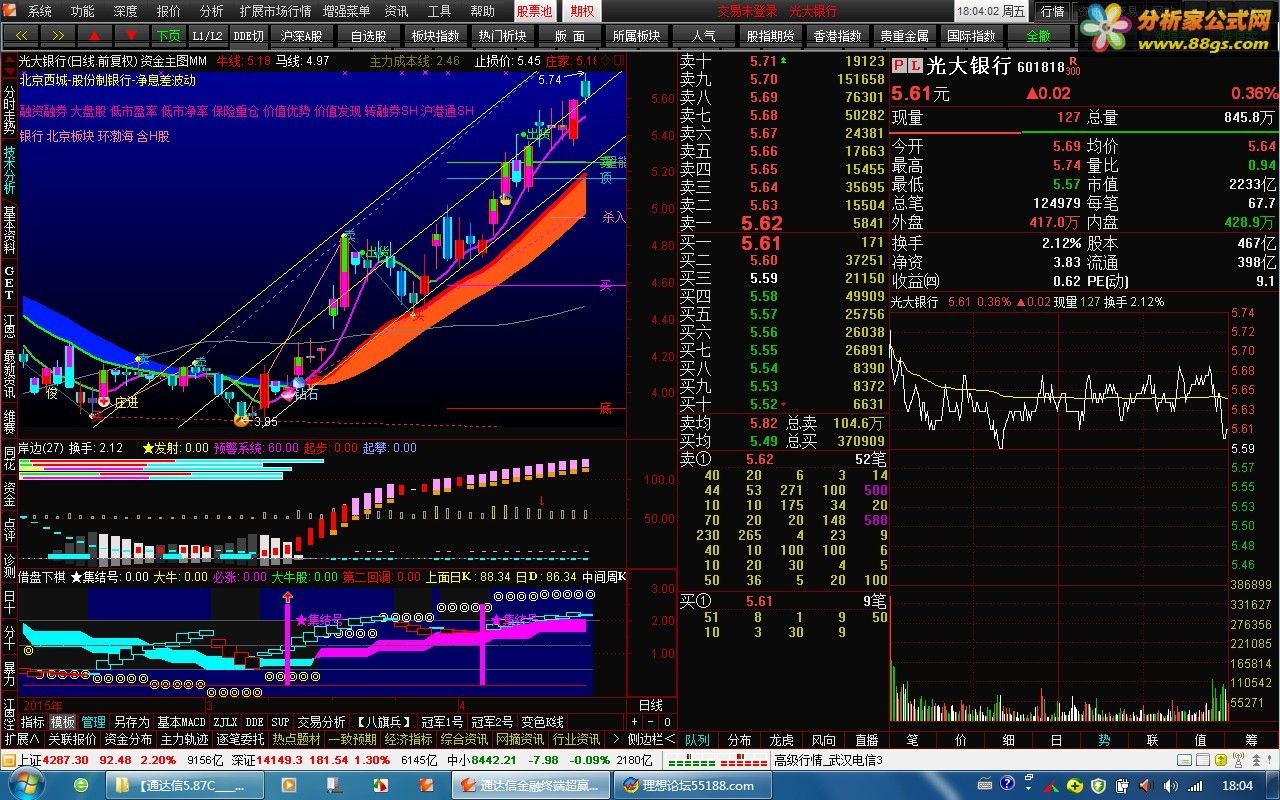This screenshot has height=800, width=1280.
Task: Click the 热门析块 button
Action: coord(502,35)
